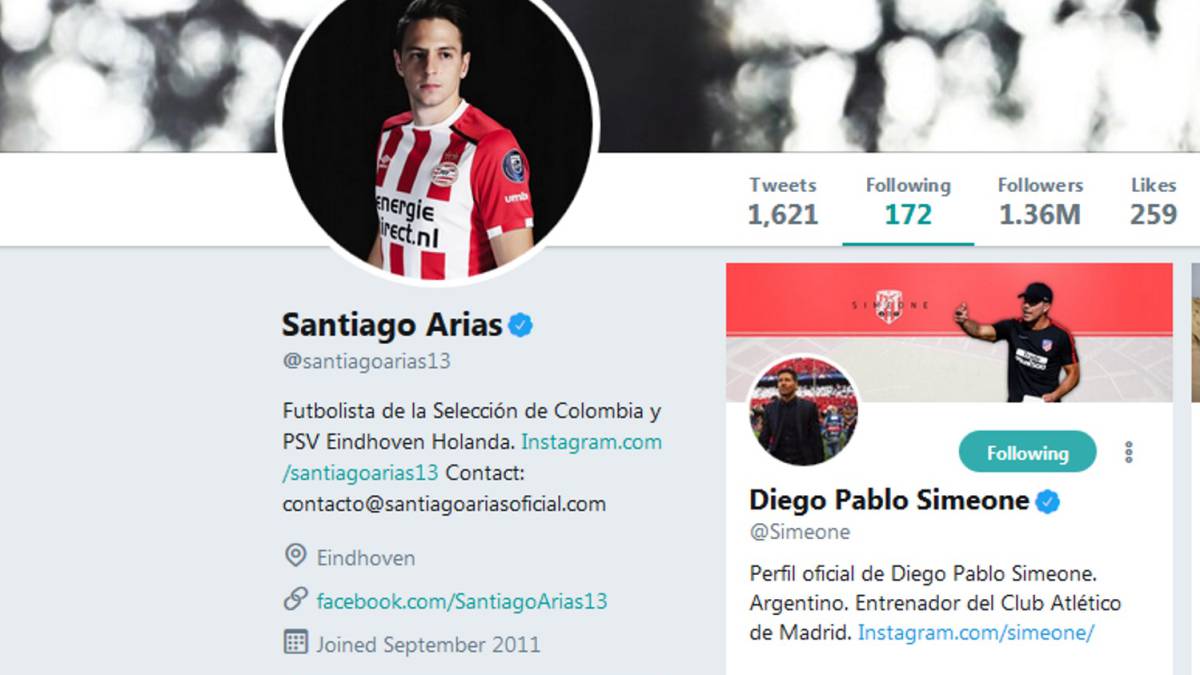This screenshot has width=1200, height=675.
Task: Select the Following tab with 172
Action: (908, 201)
